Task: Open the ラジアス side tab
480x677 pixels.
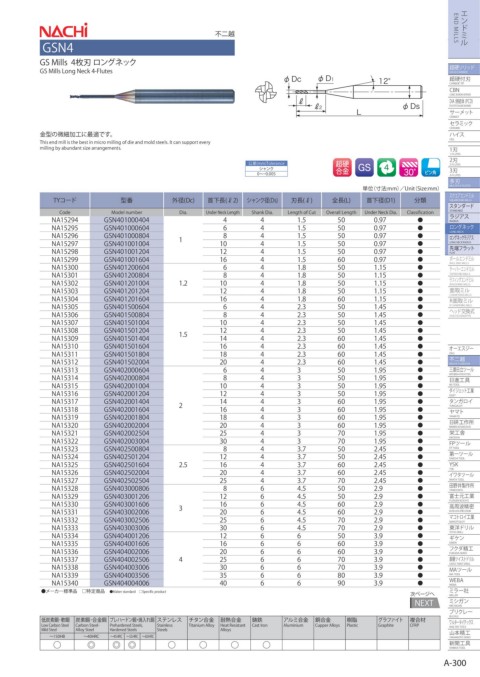Action: pyautogui.click(x=464, y=218)
